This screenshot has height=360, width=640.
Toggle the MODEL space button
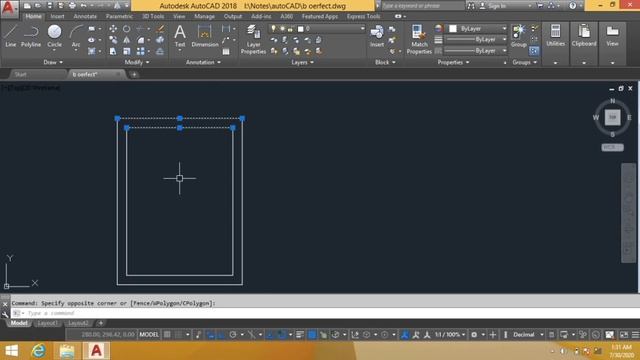[149, 335]
